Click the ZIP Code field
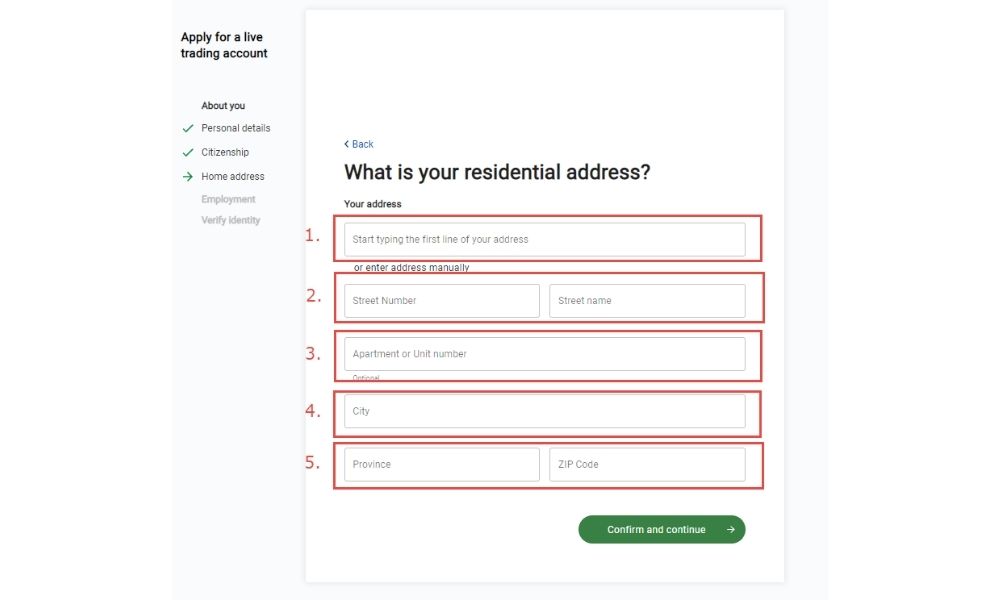This screenshot has height=600, width=1000. tap(647, 464)
